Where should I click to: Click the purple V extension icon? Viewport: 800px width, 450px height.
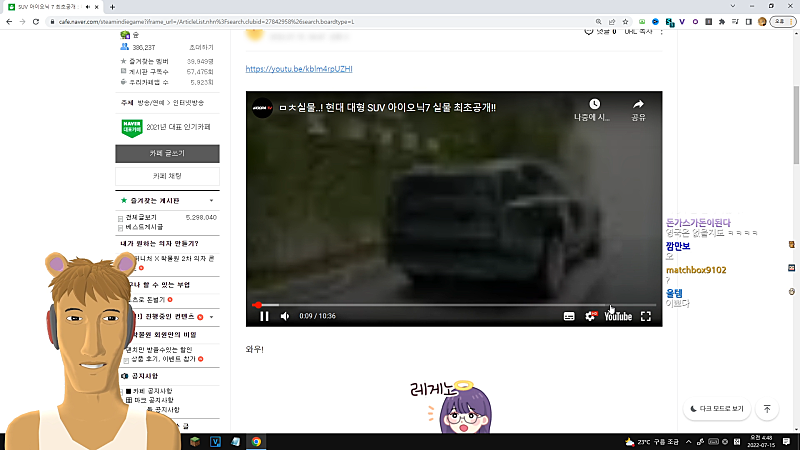[682, 22]
